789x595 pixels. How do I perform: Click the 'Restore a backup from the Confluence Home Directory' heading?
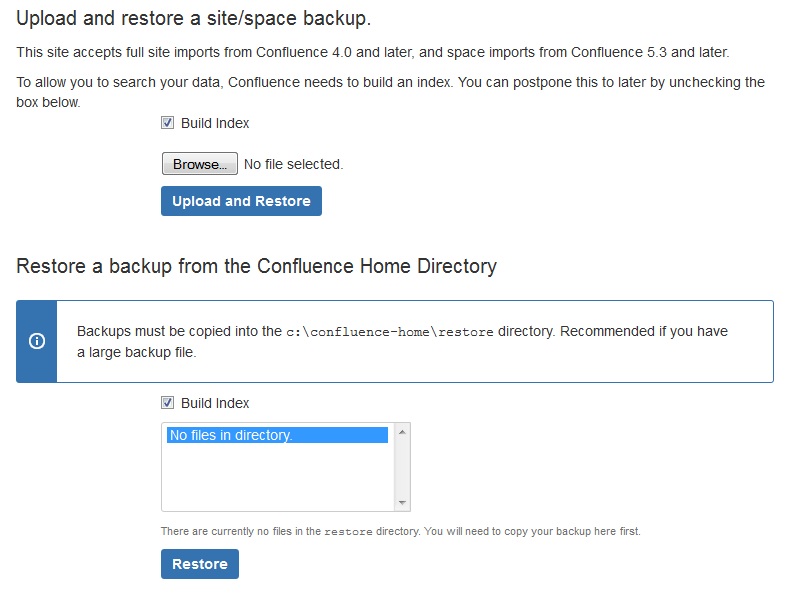257,266
